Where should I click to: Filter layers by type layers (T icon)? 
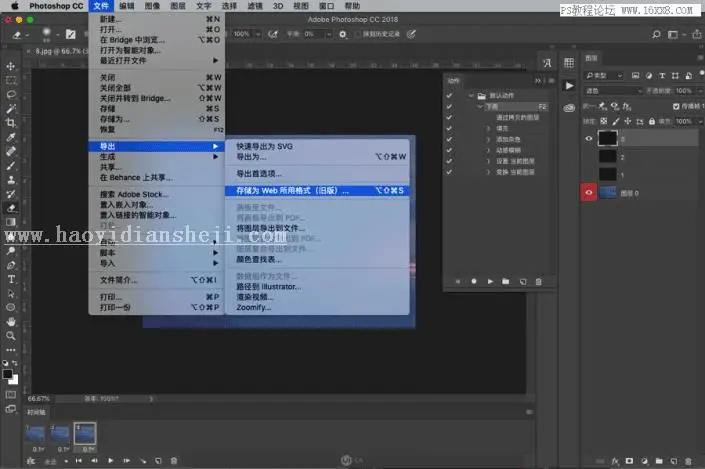(x=662, y=76)
